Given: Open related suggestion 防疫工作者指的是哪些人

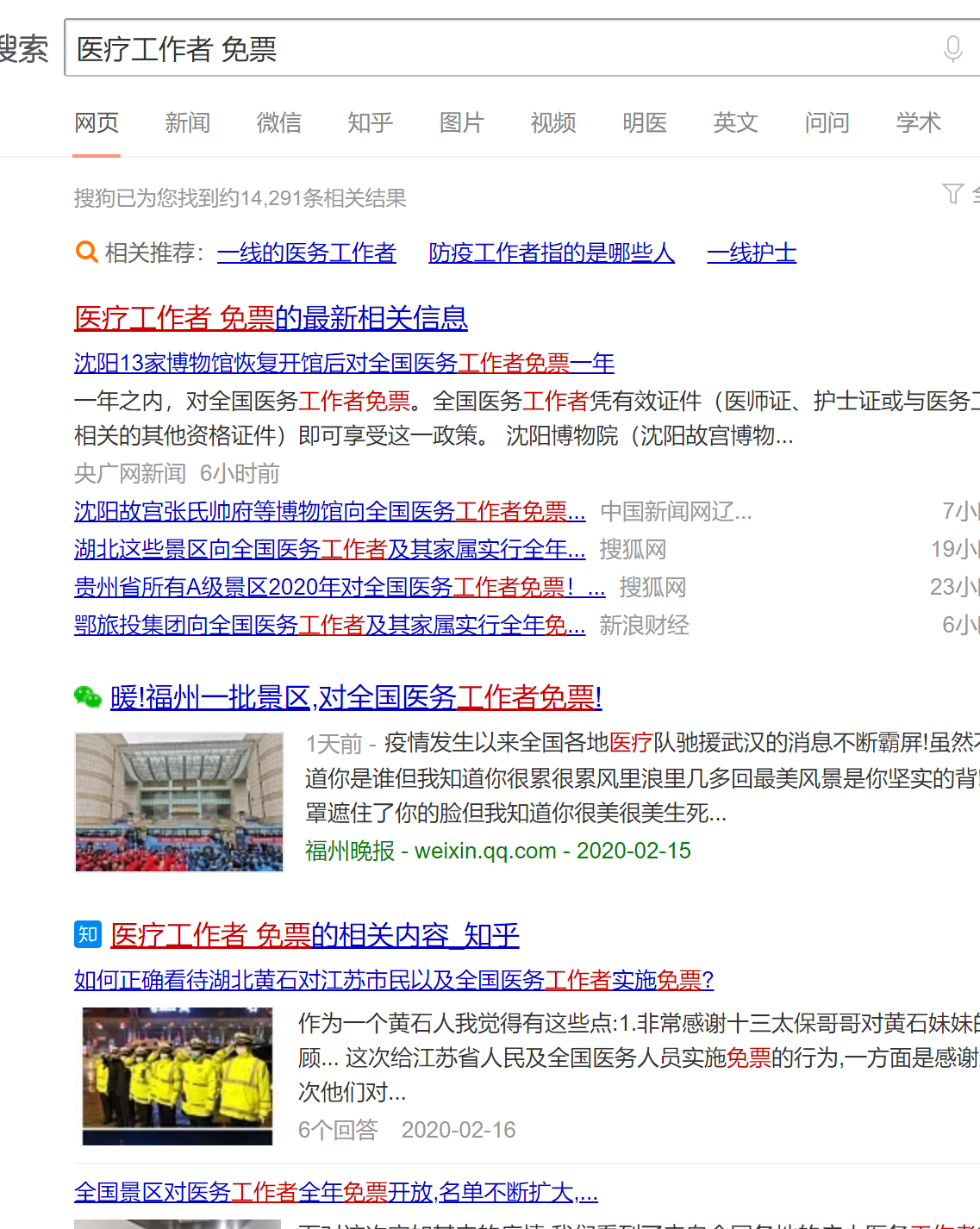Looking at the screenshot, I should (x=551, y=253).
